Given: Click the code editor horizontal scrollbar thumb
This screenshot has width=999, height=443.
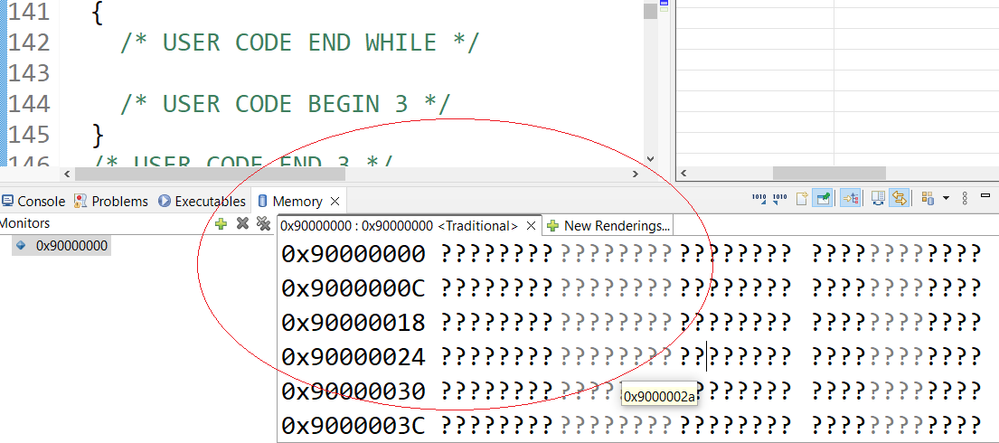Looking at the screenshot, I should (210, 174).
